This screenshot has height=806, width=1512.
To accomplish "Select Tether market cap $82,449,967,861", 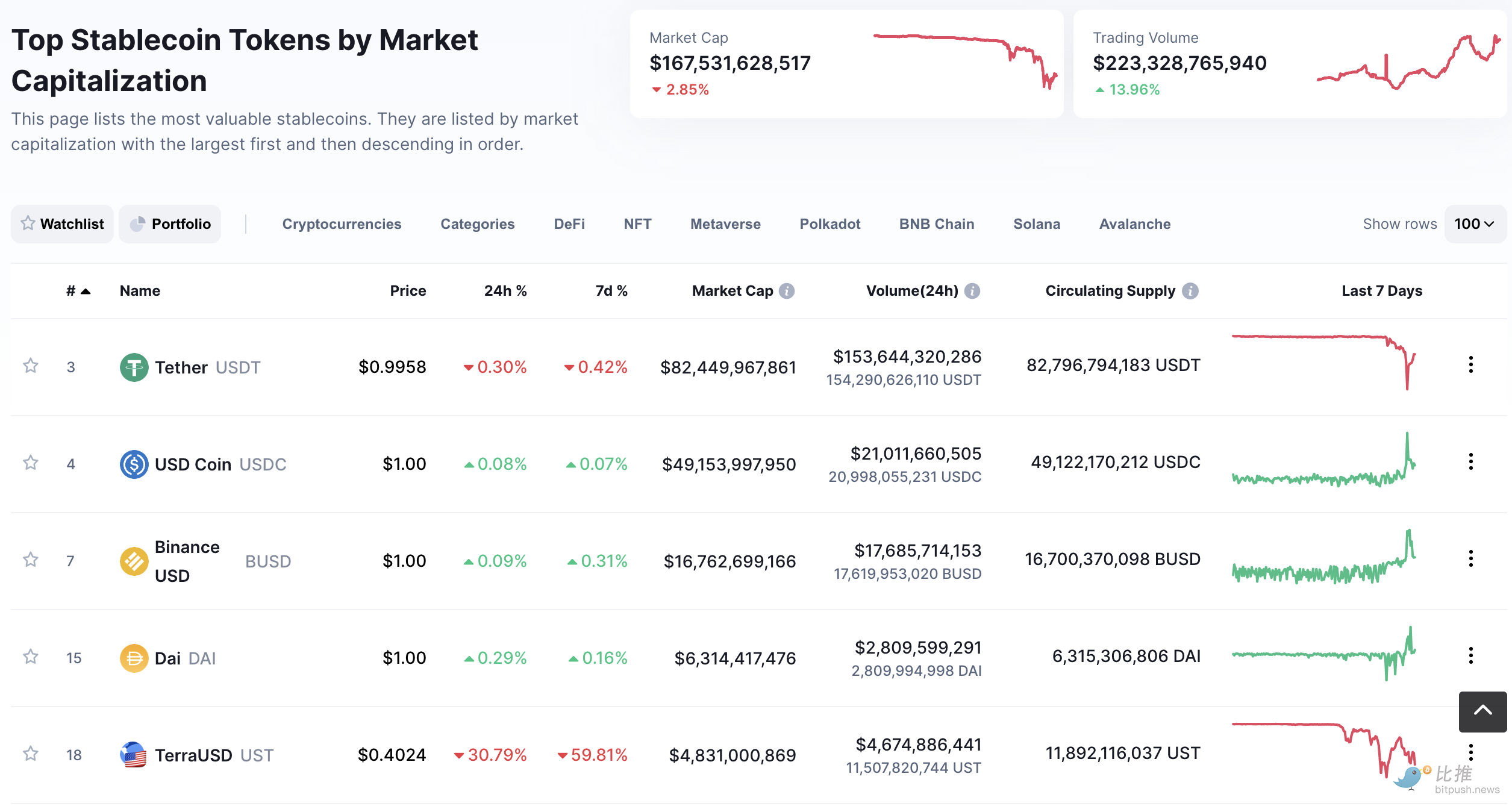I will [728, 367].
